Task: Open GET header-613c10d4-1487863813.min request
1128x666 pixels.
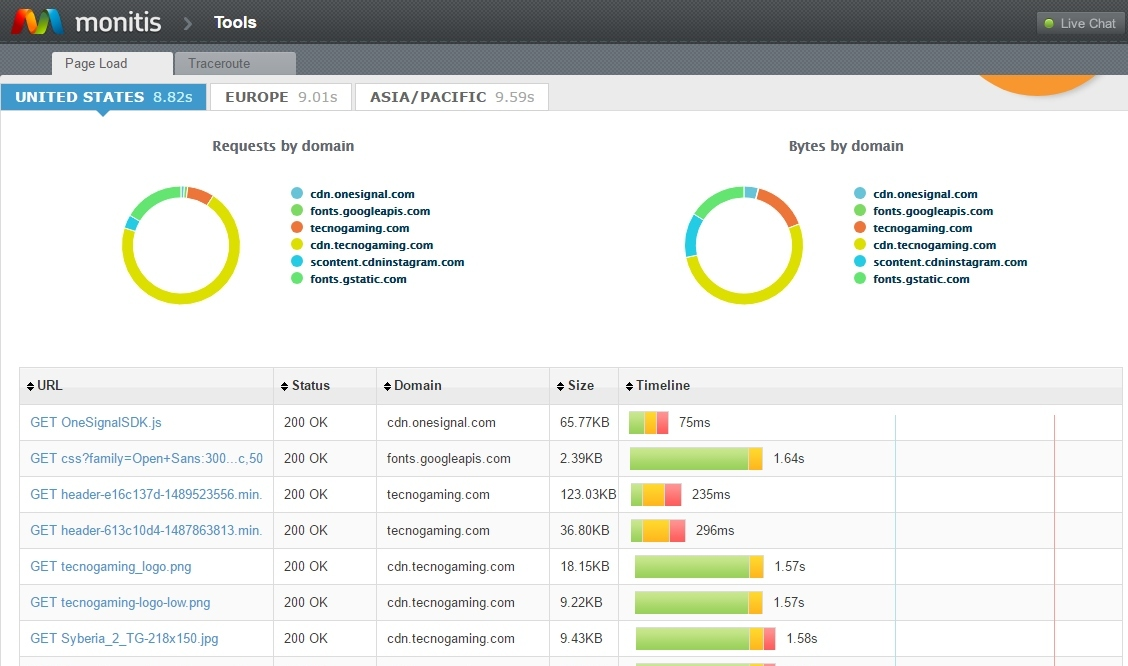Action: tap(146, 530)
